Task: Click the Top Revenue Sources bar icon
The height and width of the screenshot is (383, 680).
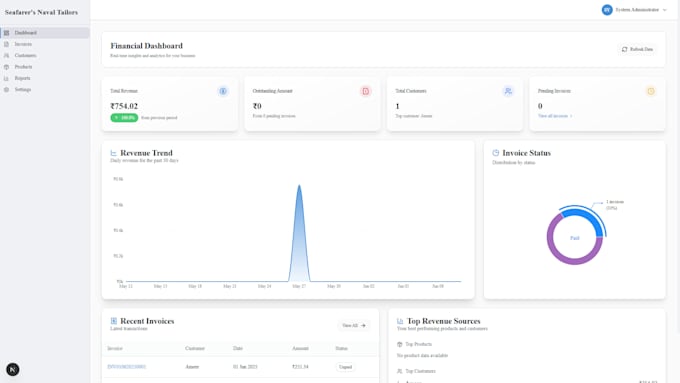Action: (400, 321)
